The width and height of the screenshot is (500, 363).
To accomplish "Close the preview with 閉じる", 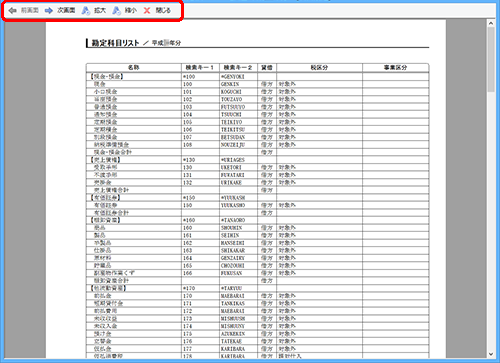I will (157, 10).
